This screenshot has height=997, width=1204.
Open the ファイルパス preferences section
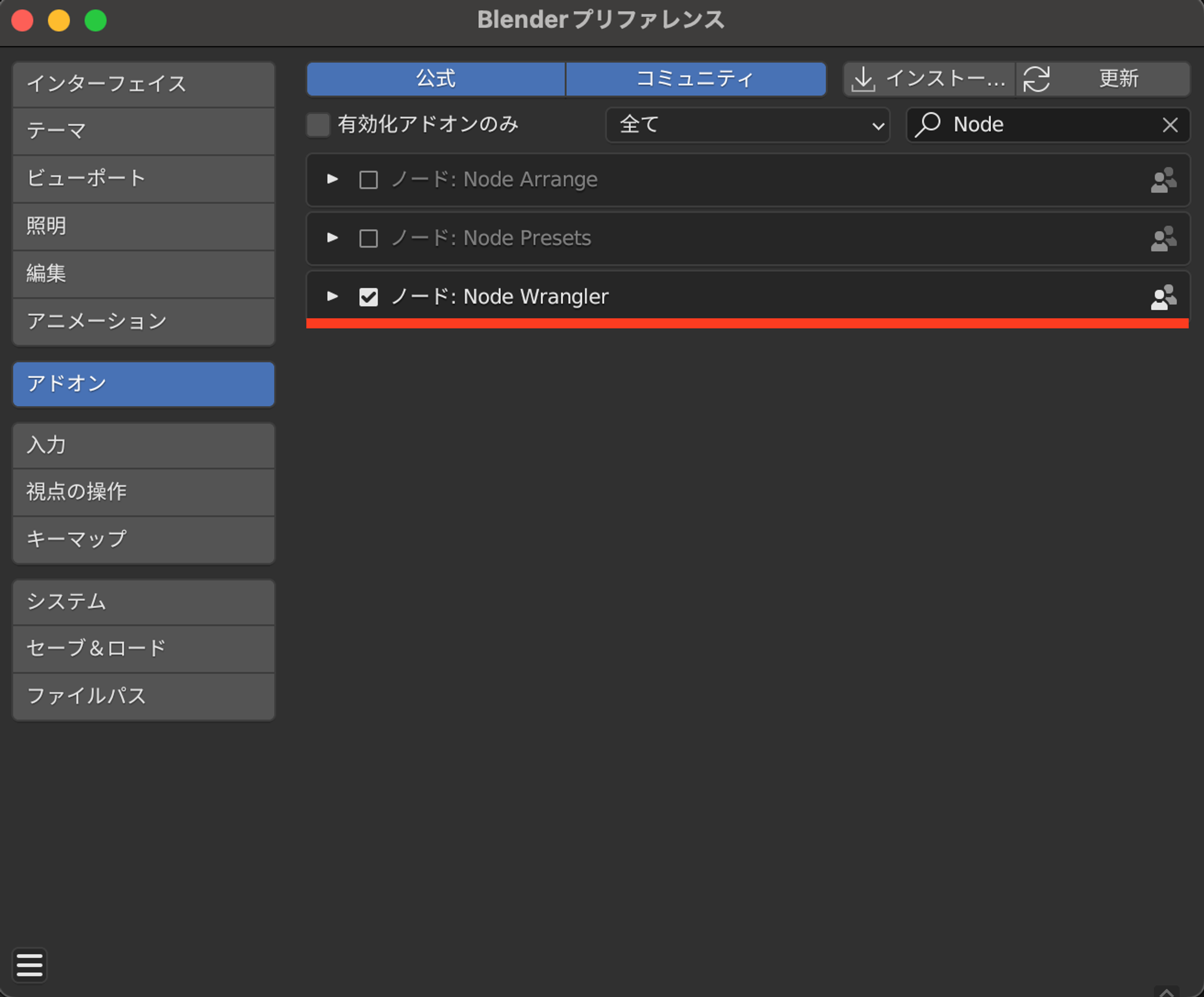tap(144, 697)
